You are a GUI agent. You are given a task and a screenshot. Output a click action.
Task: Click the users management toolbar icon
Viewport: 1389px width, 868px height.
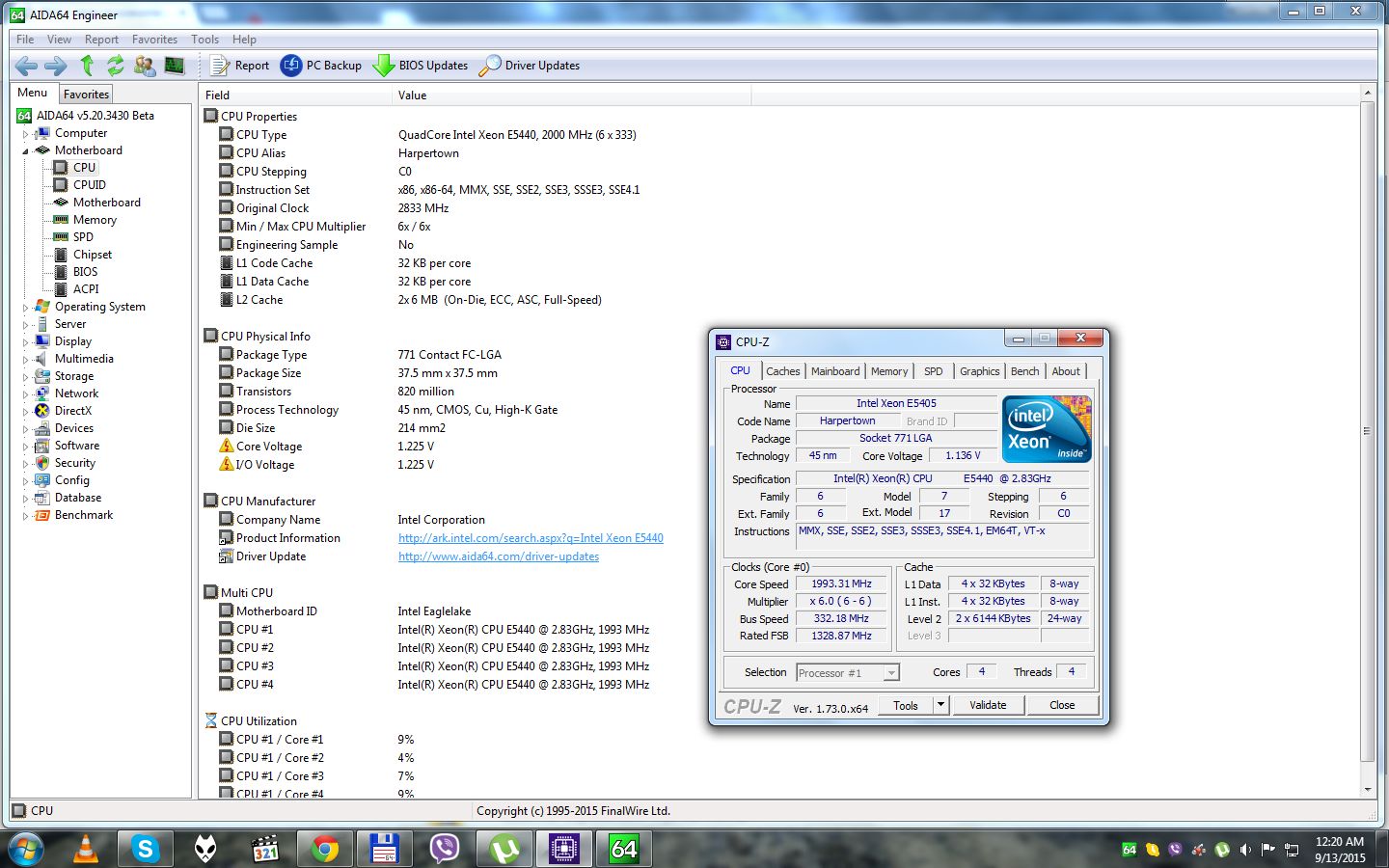[x=145, y=66]
